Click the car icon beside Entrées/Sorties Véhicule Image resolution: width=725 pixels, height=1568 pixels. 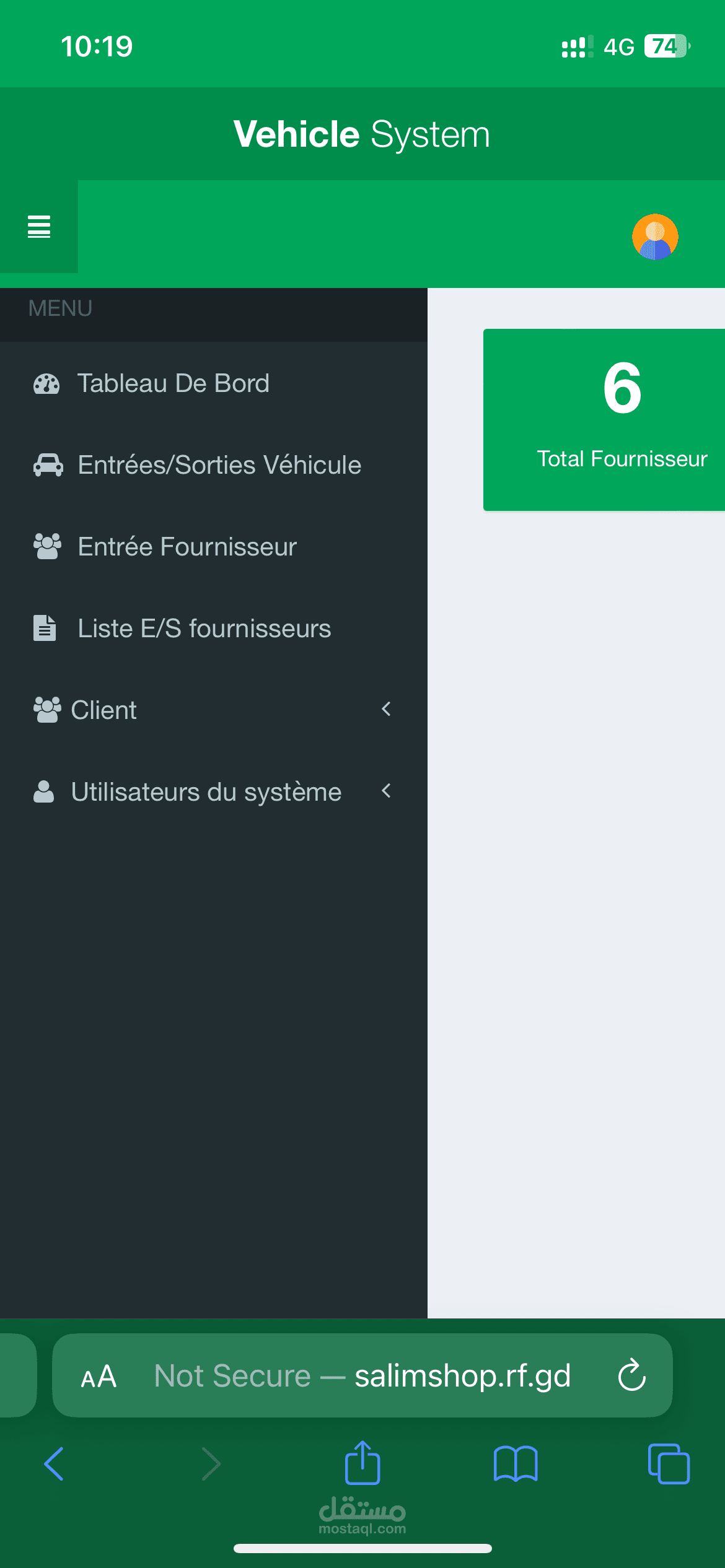click(x=48, y=465)
